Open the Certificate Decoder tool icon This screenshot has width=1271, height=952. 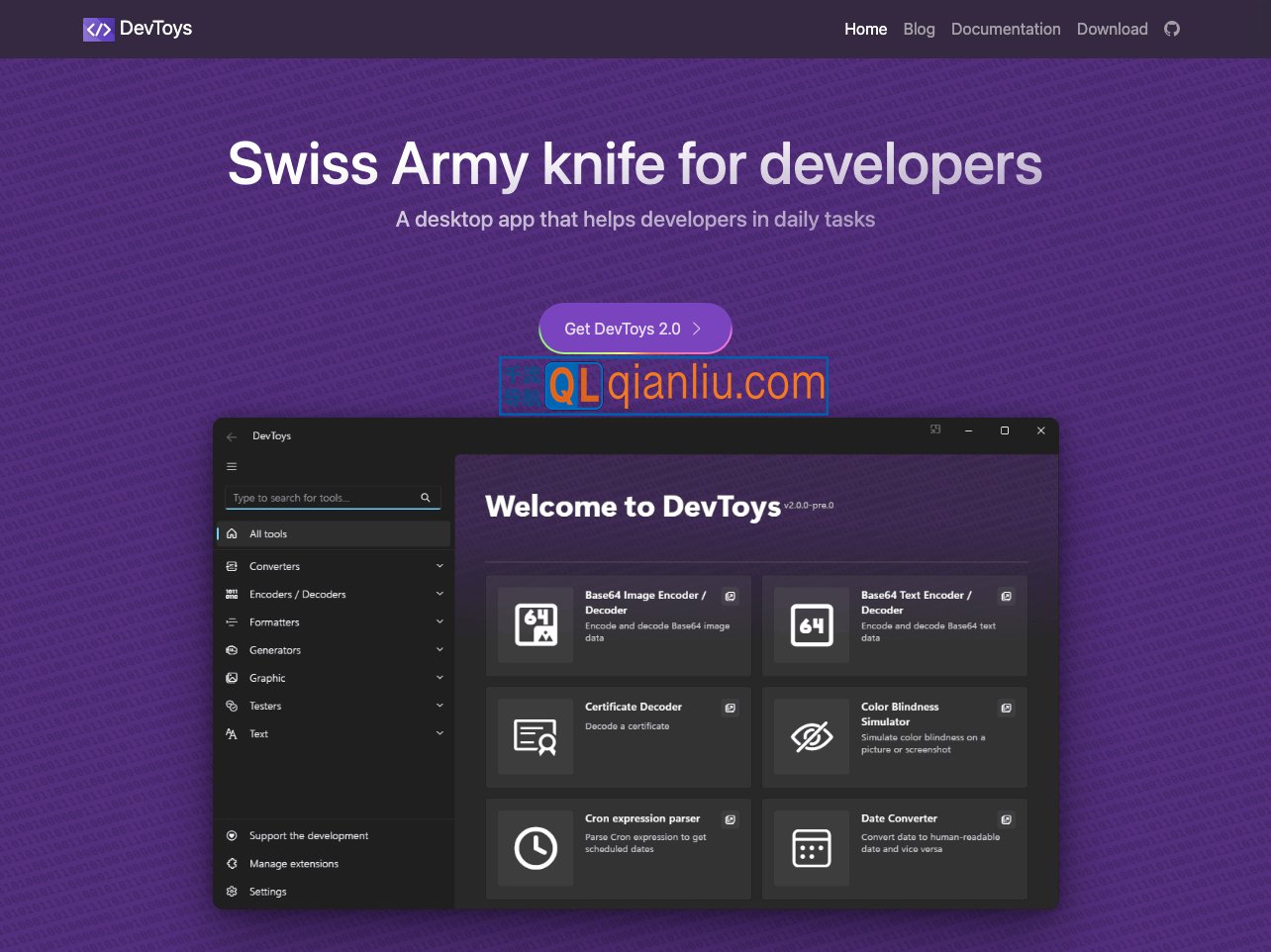click(x=536, y=737)
